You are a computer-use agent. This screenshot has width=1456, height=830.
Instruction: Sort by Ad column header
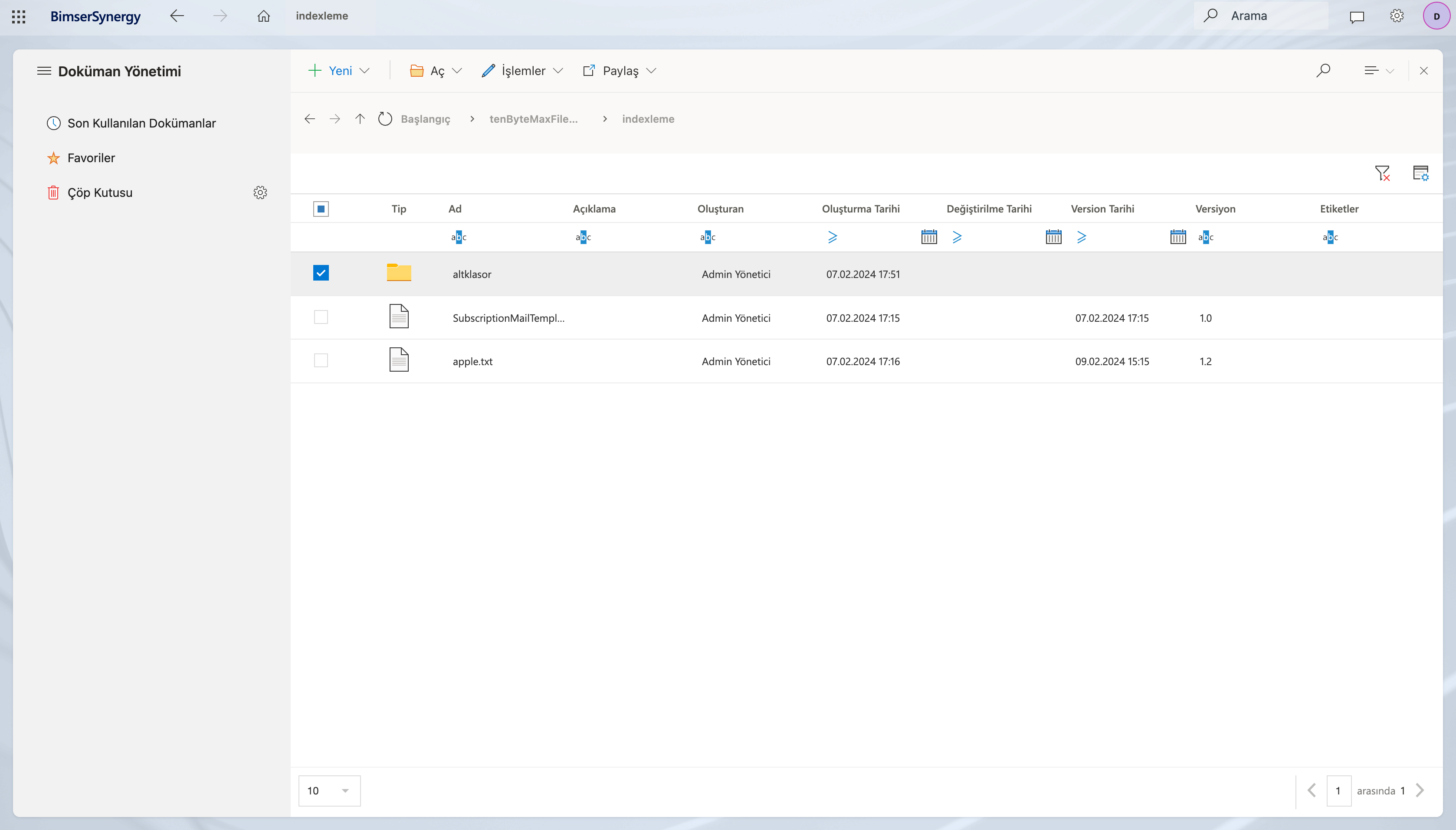[455, 209]
